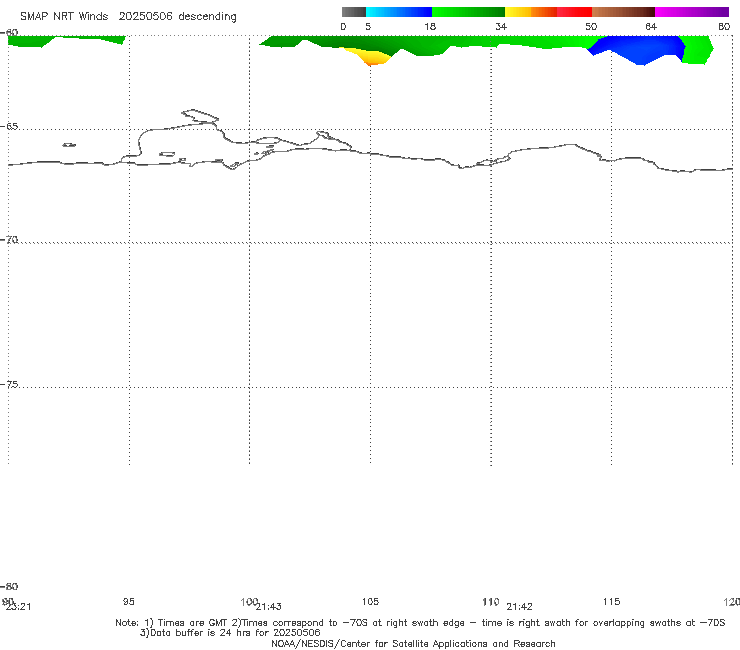The width and height of the screenshot is (740, 650).
Task: Click the cyan-to-blue segment of the color bar
Action: click(399, 12)
